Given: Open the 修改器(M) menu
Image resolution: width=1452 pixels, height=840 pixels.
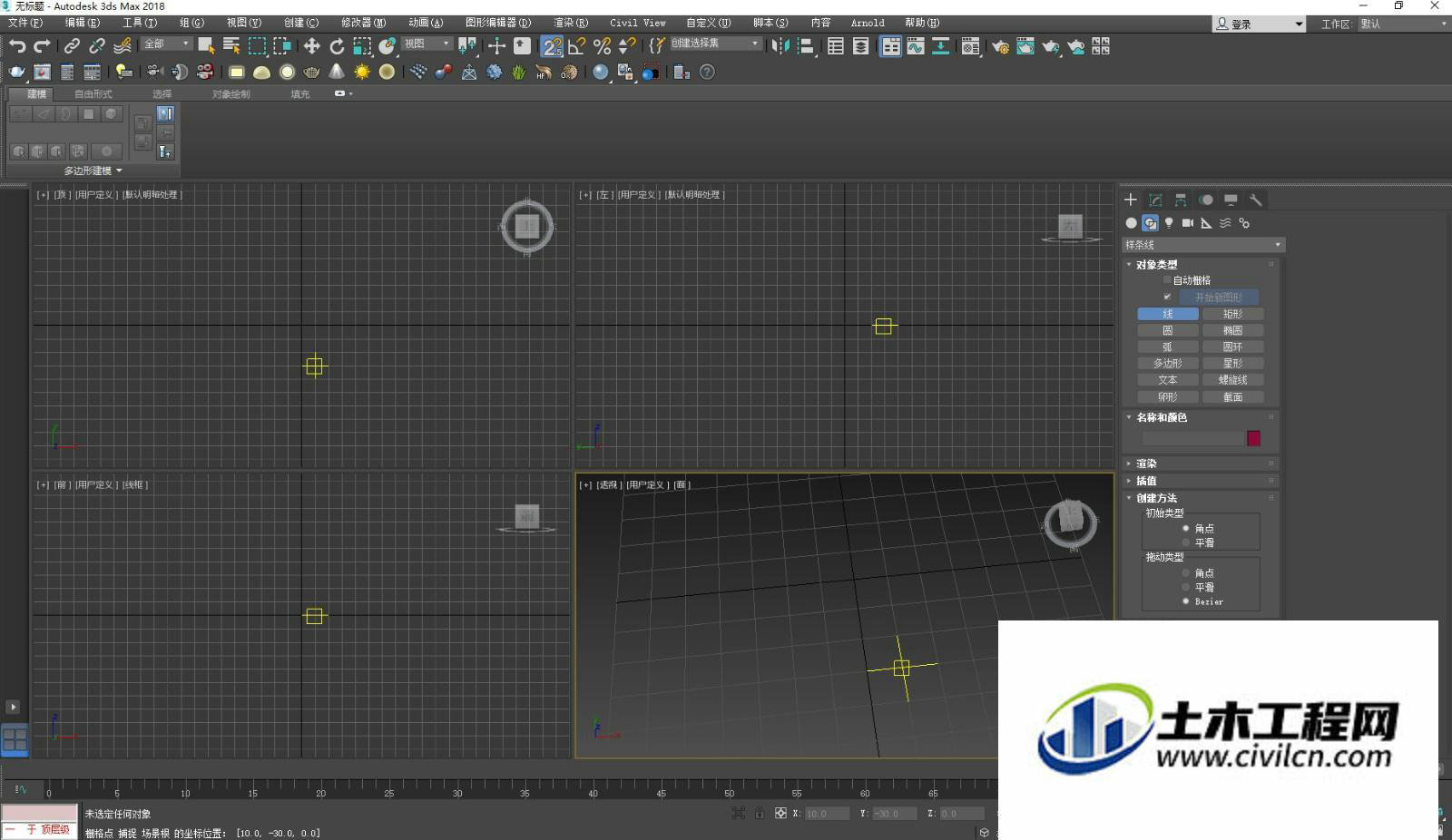Looking at the screenshot, I should (363, 23).
